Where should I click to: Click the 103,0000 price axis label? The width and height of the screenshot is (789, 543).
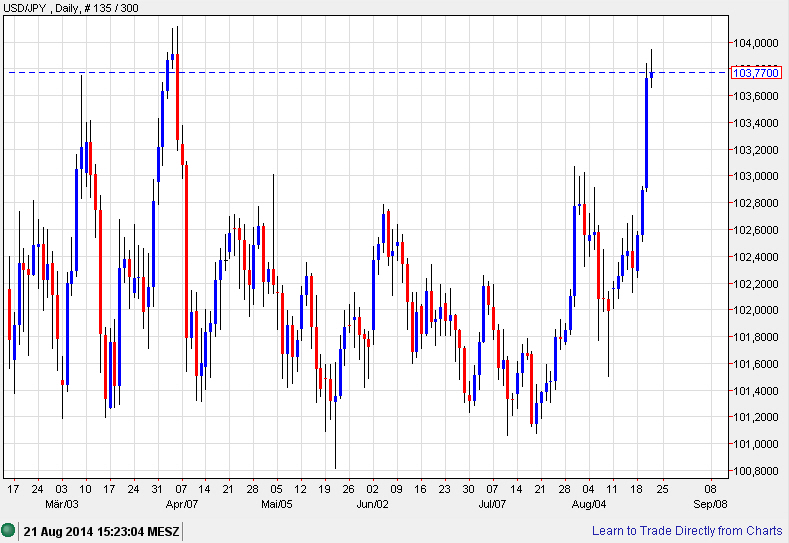[x=755, y=176]
